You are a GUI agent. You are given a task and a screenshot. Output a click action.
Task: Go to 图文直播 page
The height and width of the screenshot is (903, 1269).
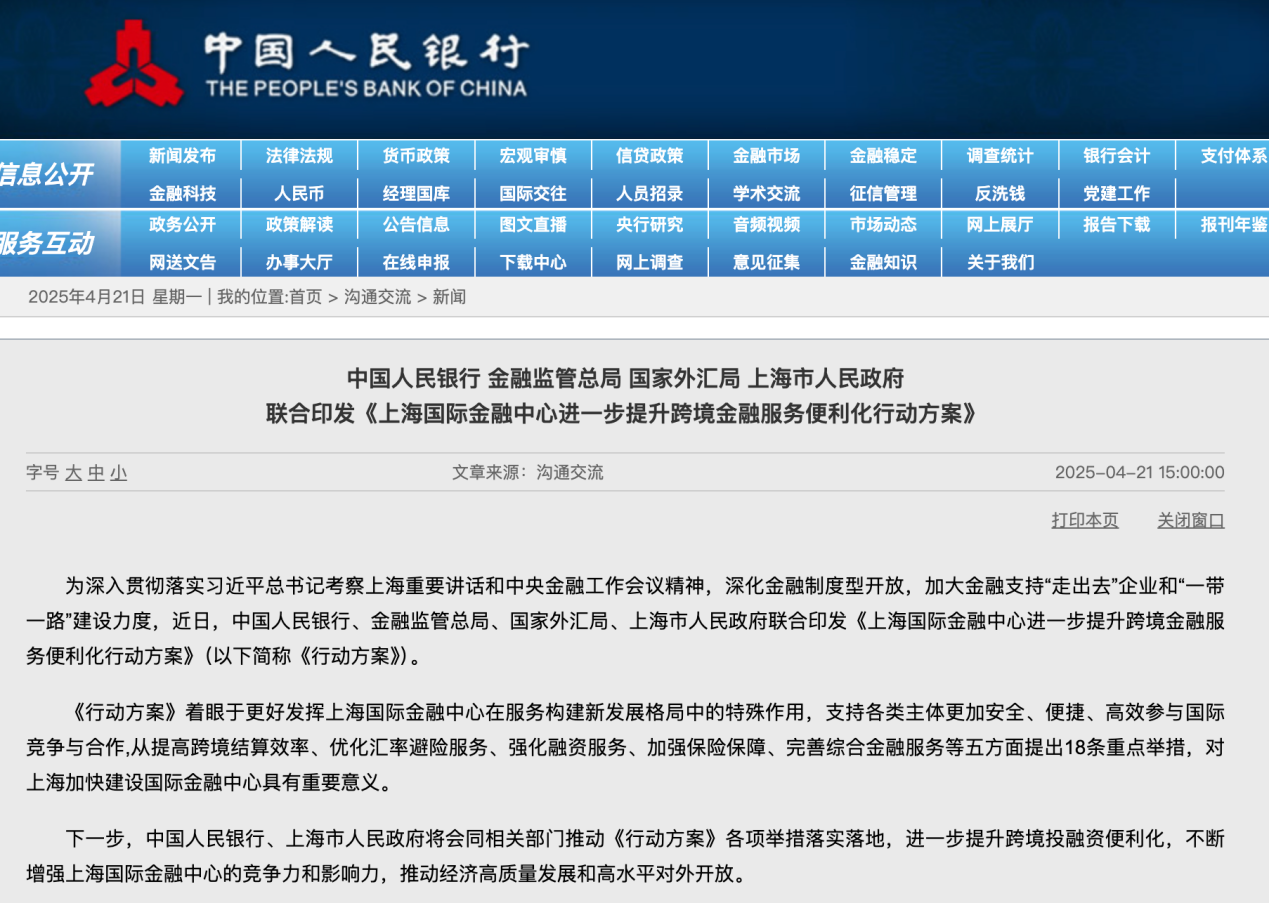533,225
